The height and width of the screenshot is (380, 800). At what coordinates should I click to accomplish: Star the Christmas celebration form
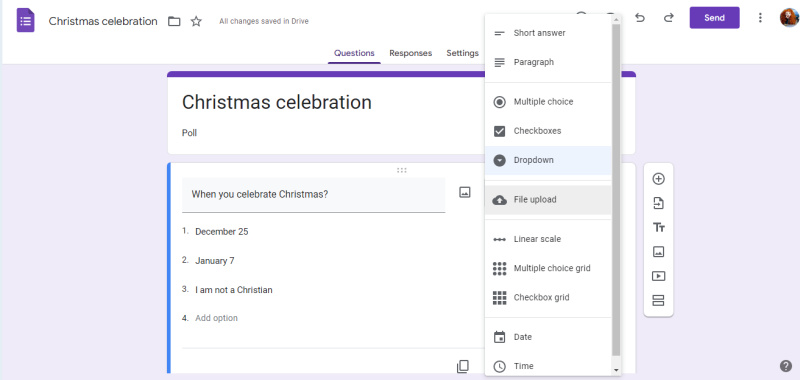[196, 21]
